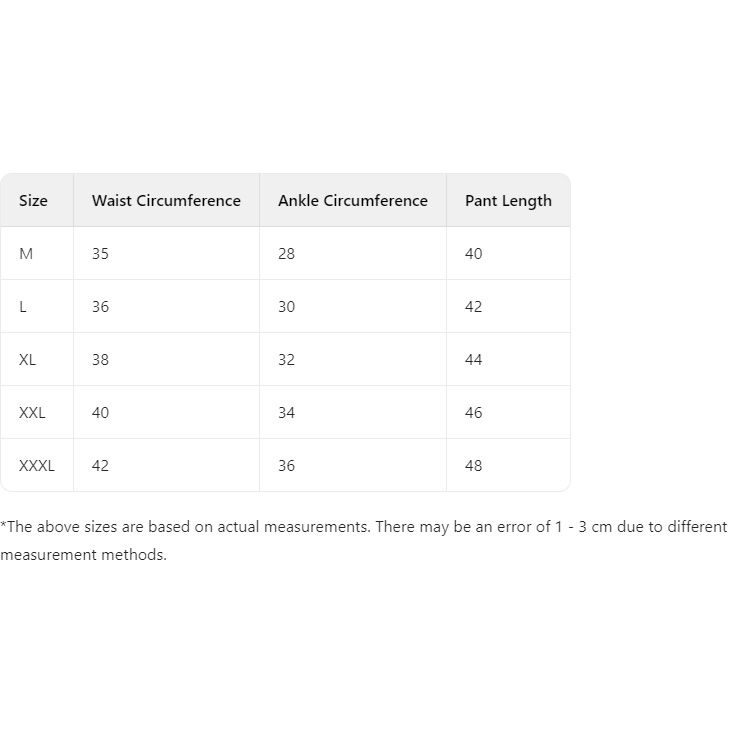Click waist value 35 for size M

point(100,254)
